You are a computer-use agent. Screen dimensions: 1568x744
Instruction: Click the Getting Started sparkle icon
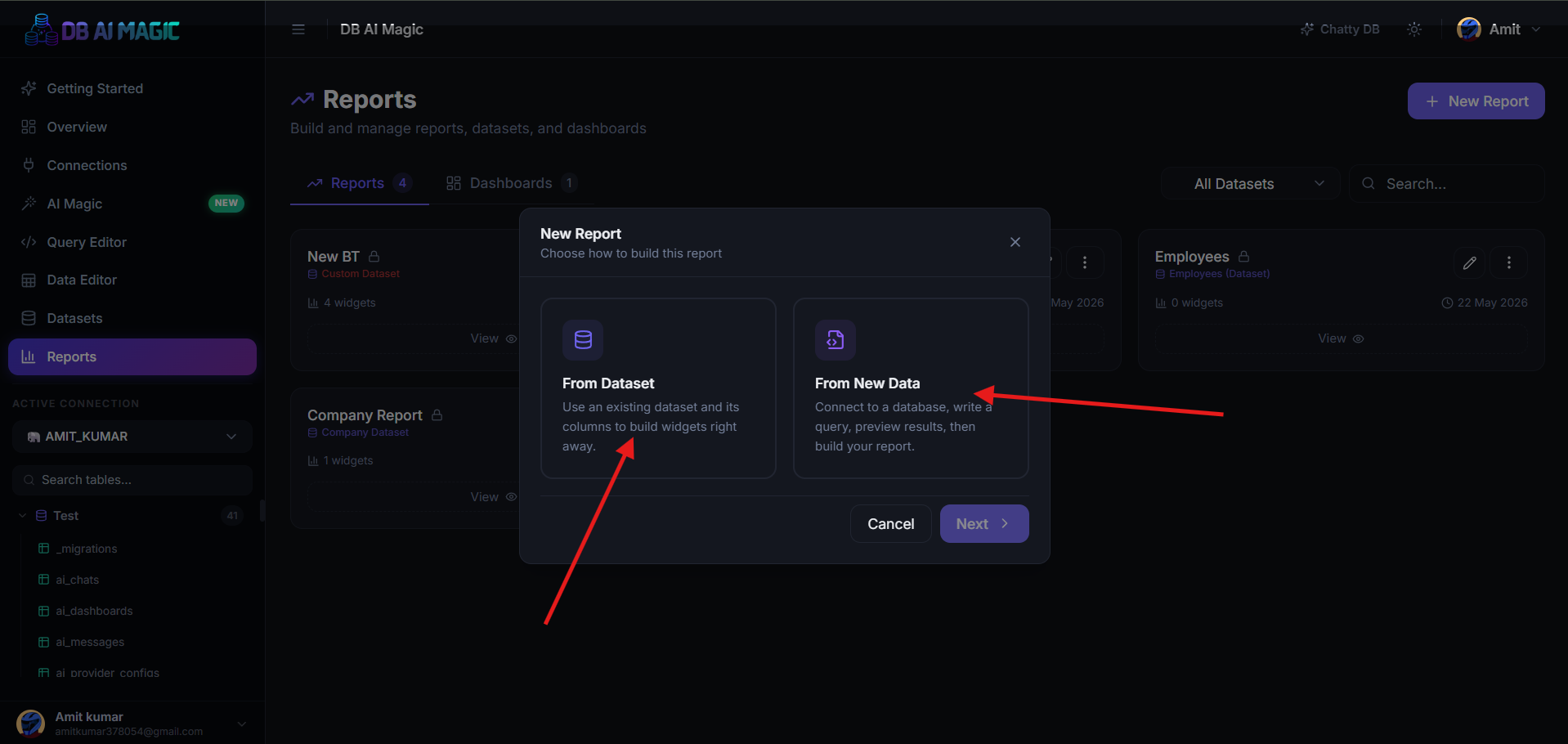pos(29,88)
